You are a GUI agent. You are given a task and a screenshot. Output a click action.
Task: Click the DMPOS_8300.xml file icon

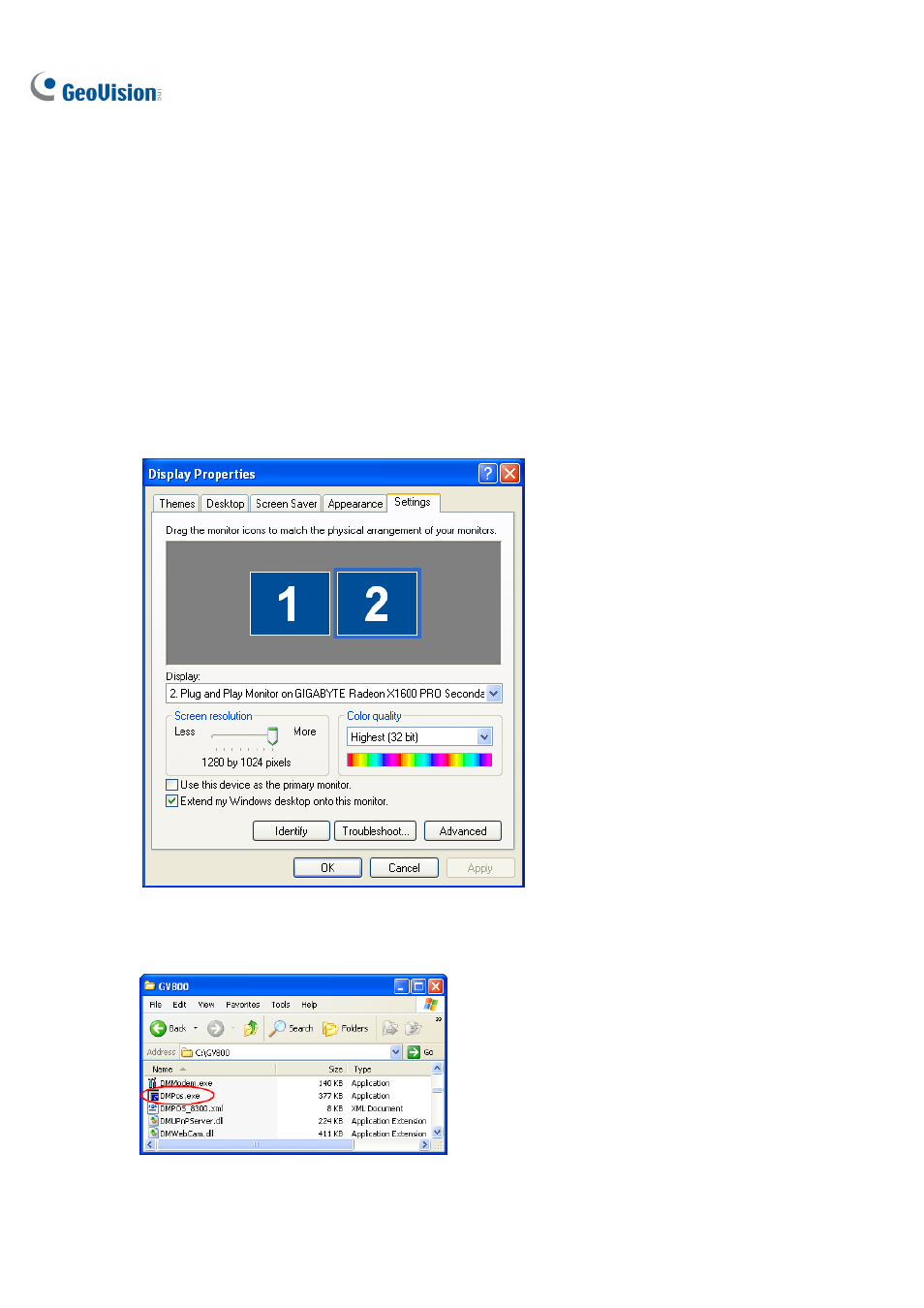point(153,1108)
